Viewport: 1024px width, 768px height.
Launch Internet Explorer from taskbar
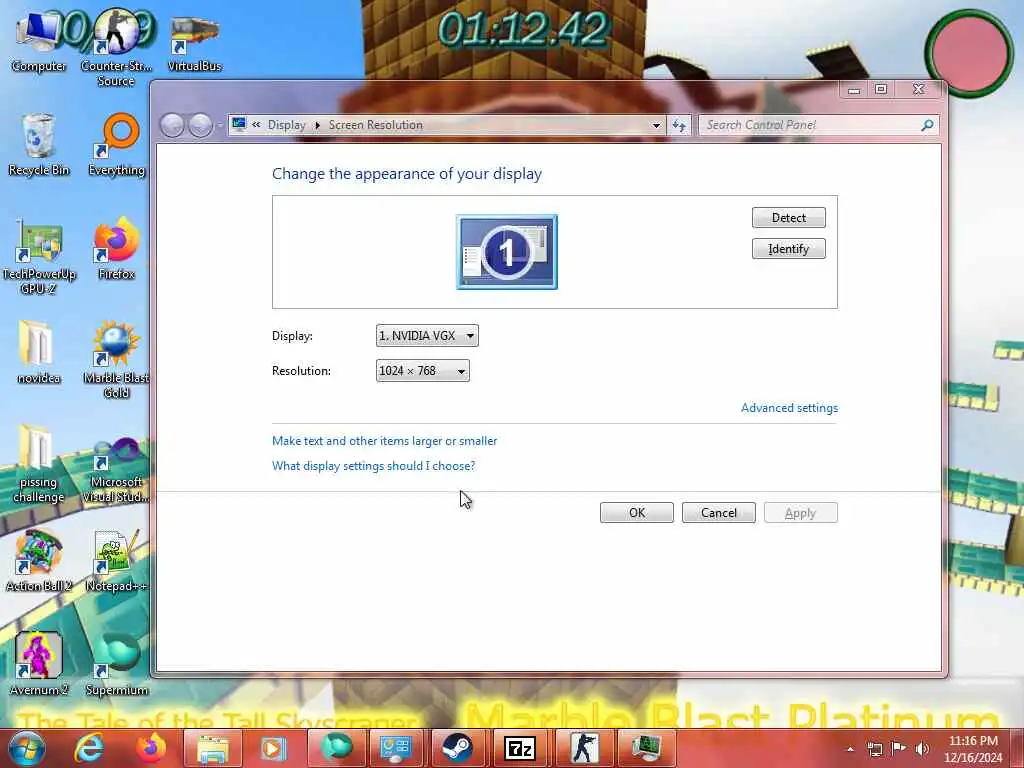point(89,748)
